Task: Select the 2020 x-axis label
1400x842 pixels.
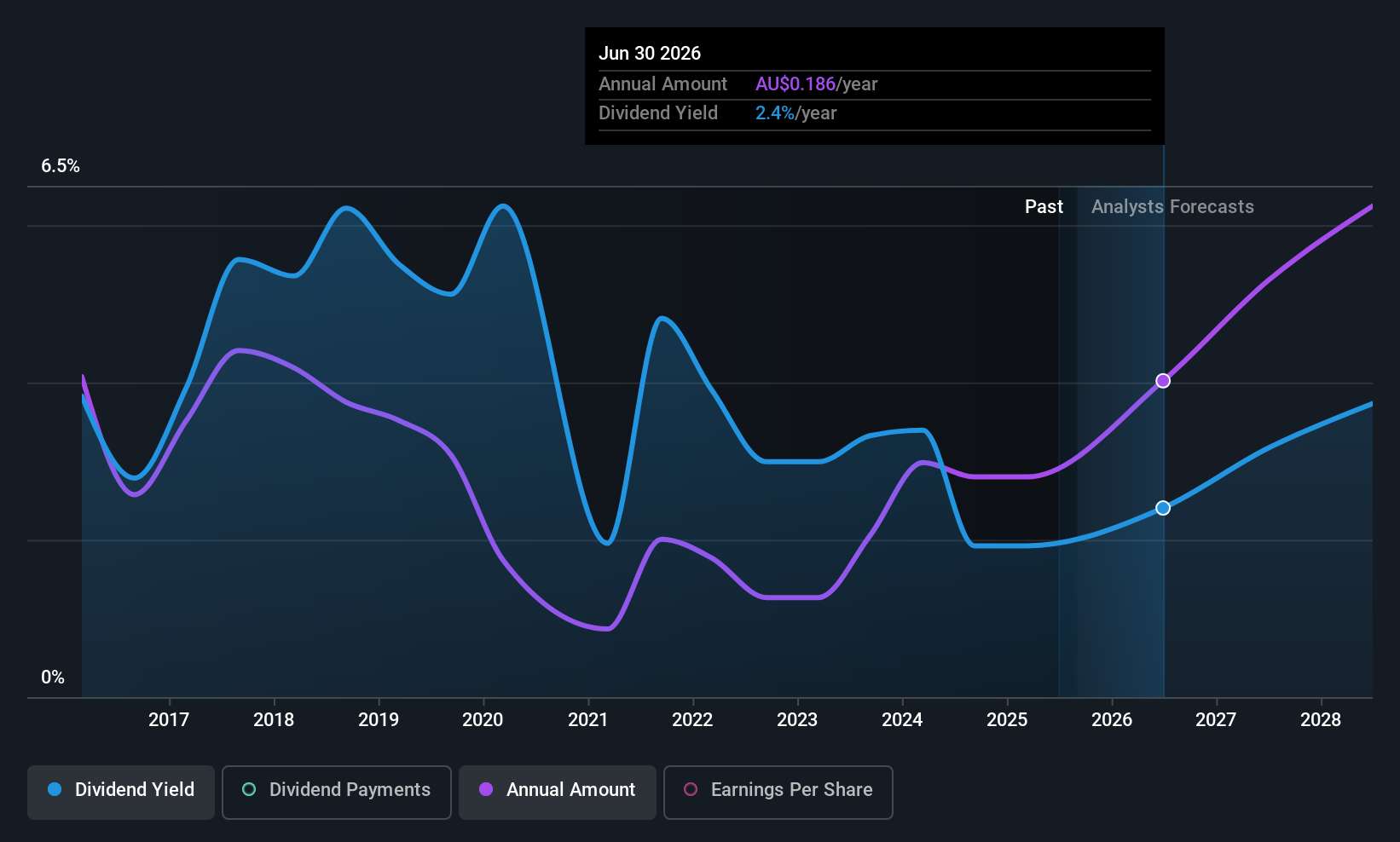Action: coord(483,720)
